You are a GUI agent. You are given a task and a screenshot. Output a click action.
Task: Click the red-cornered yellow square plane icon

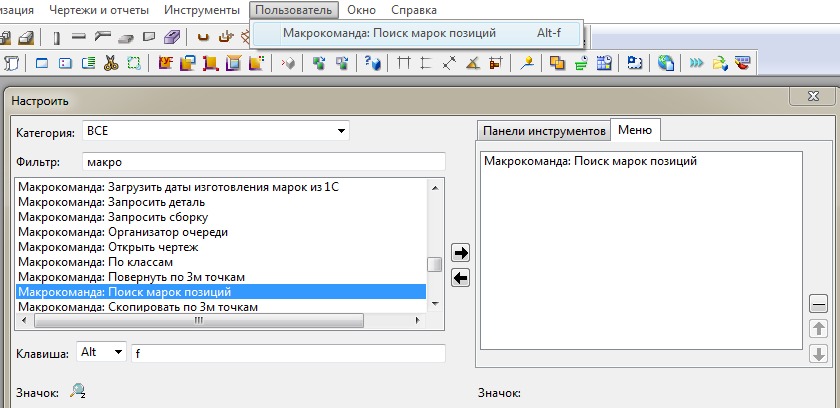211,63
